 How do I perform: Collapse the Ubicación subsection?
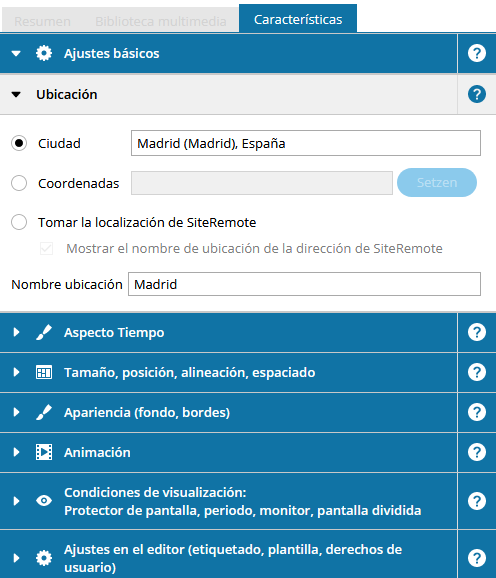[16, 94]
